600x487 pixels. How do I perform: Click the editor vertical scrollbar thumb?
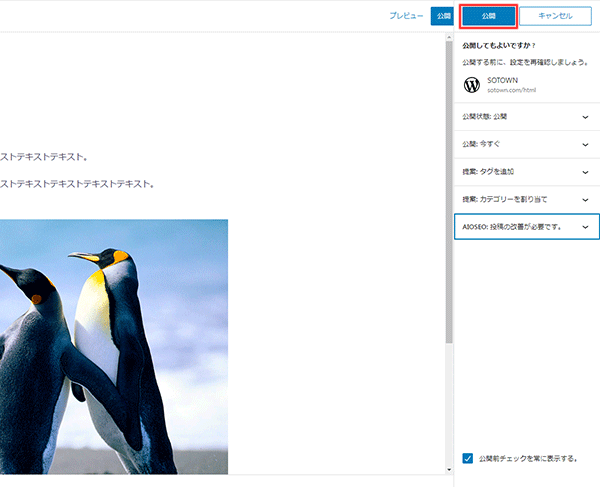click(449, 192)
